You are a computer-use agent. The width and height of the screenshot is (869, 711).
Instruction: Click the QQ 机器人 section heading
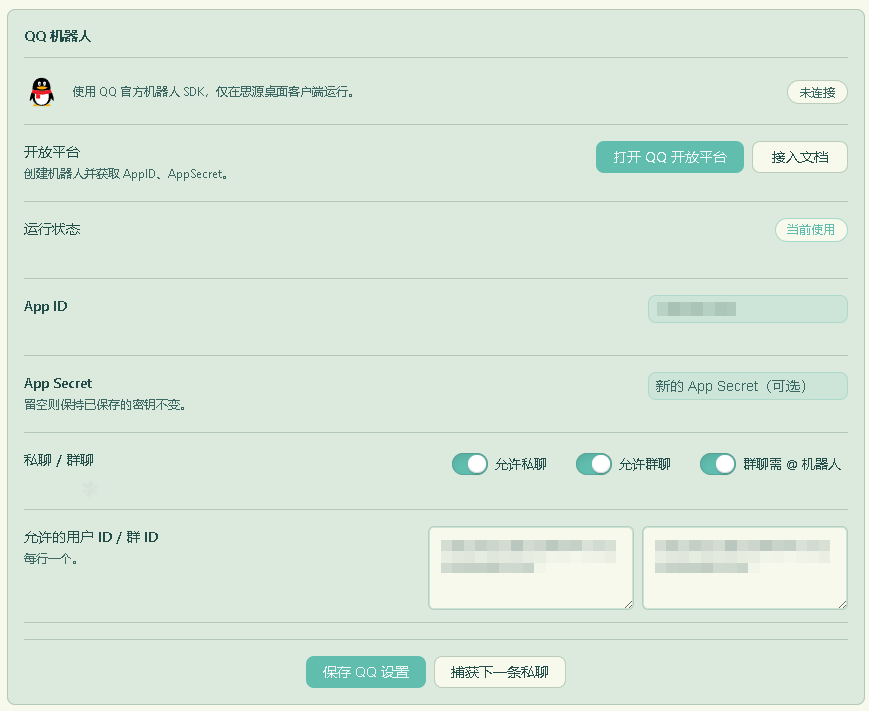pyautogui.click(x=58, y=37)
